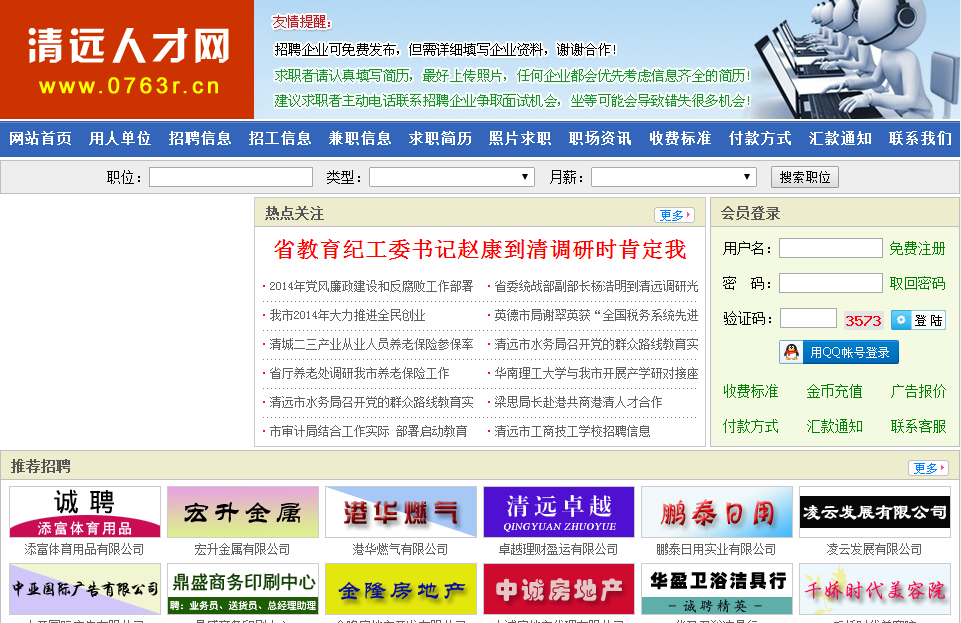Open 联系客服 in the member login panel
This screenshot has height=623, width=961.
point(918,426)
